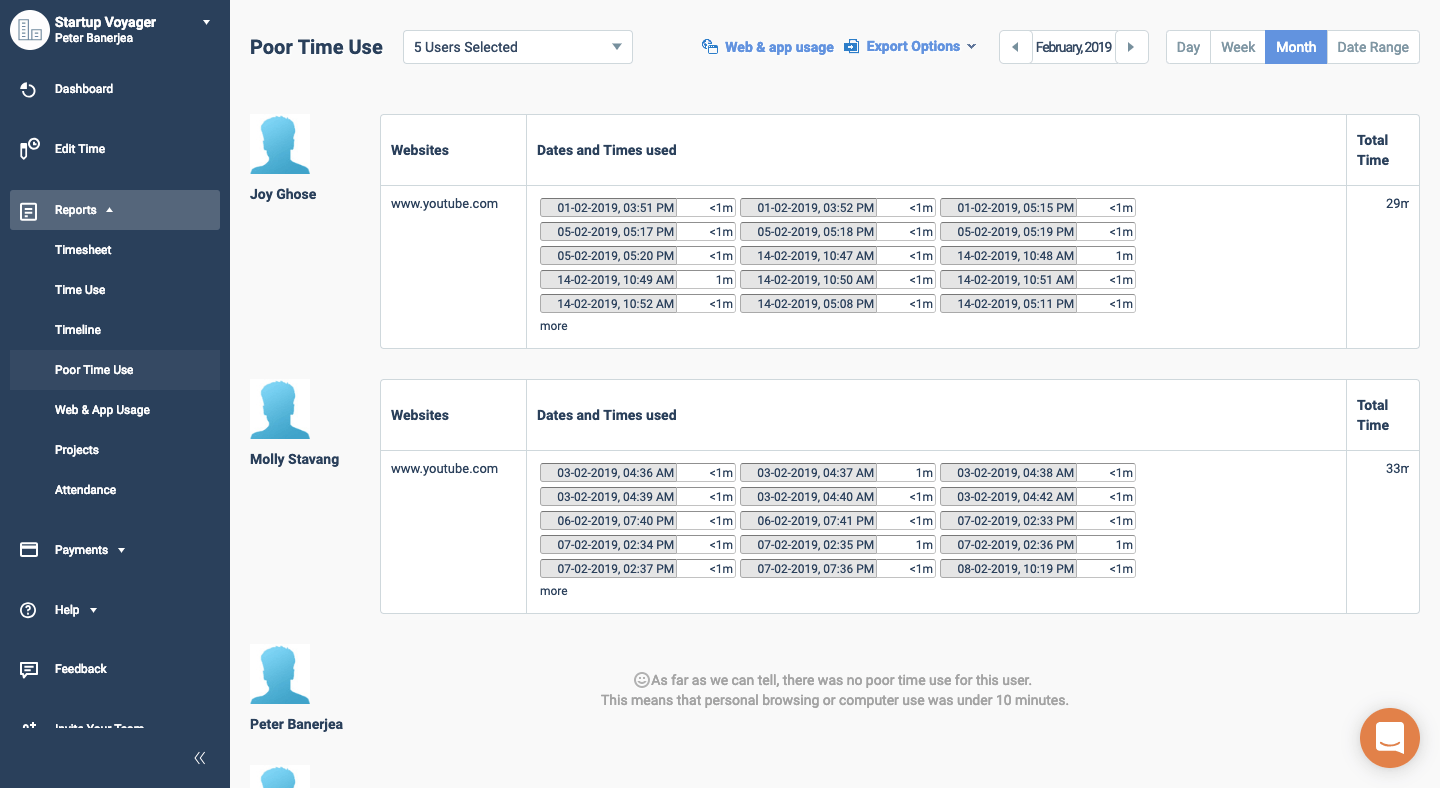The width and height of the screenshot is (1440, 788).
Task: Collapse the sidebar with double chevron
Action: click(x=200, y=758)
